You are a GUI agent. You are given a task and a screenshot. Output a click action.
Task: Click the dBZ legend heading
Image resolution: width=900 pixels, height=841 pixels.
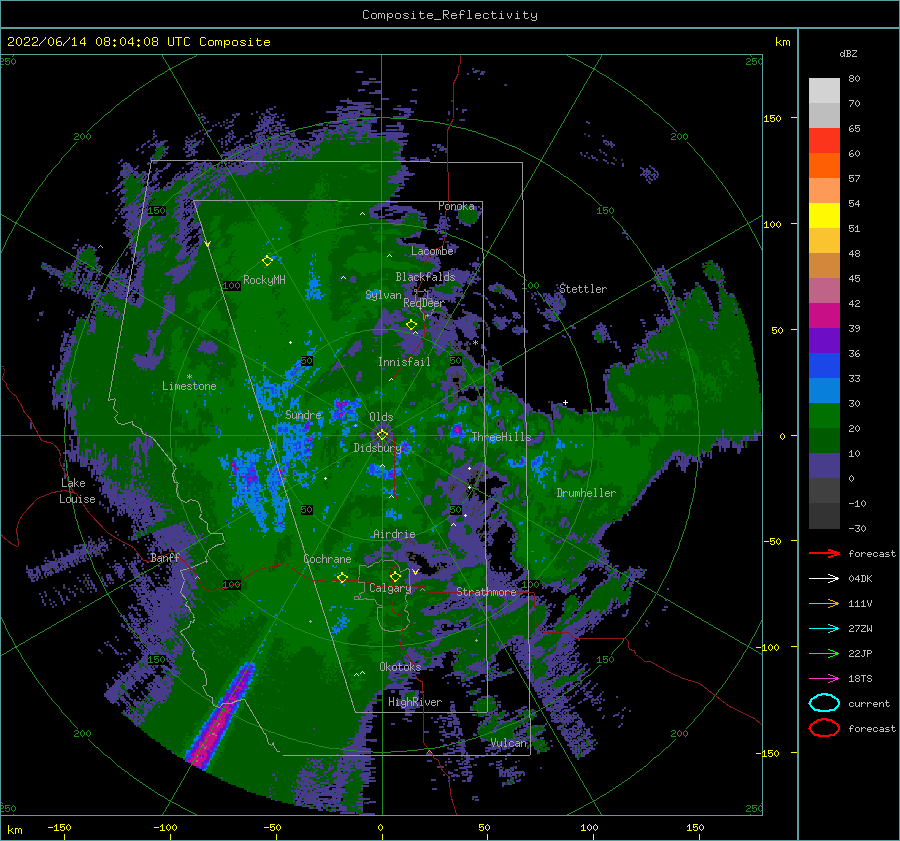(x=848, y=54)
